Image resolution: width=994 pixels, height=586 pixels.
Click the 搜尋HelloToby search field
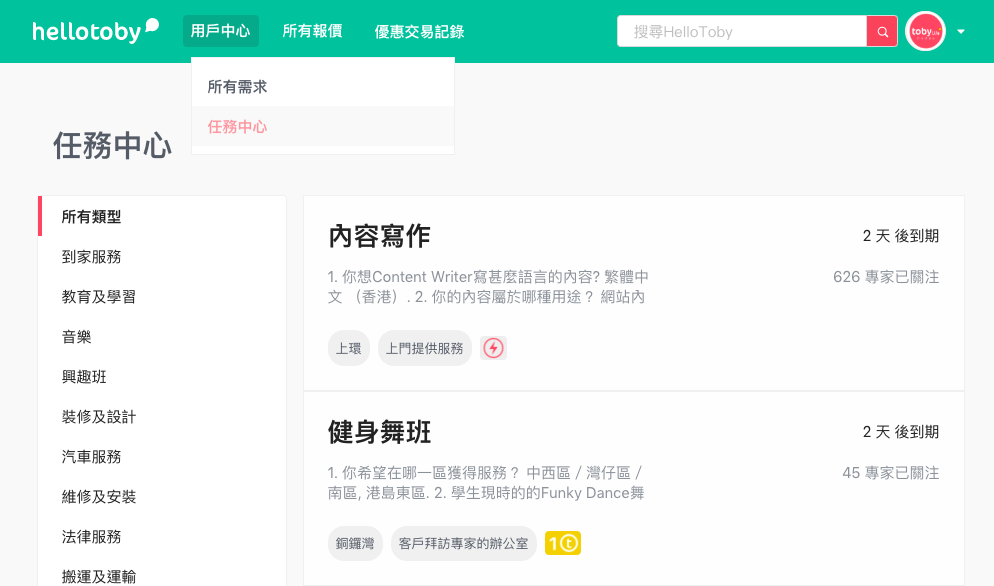pos(742,31)
